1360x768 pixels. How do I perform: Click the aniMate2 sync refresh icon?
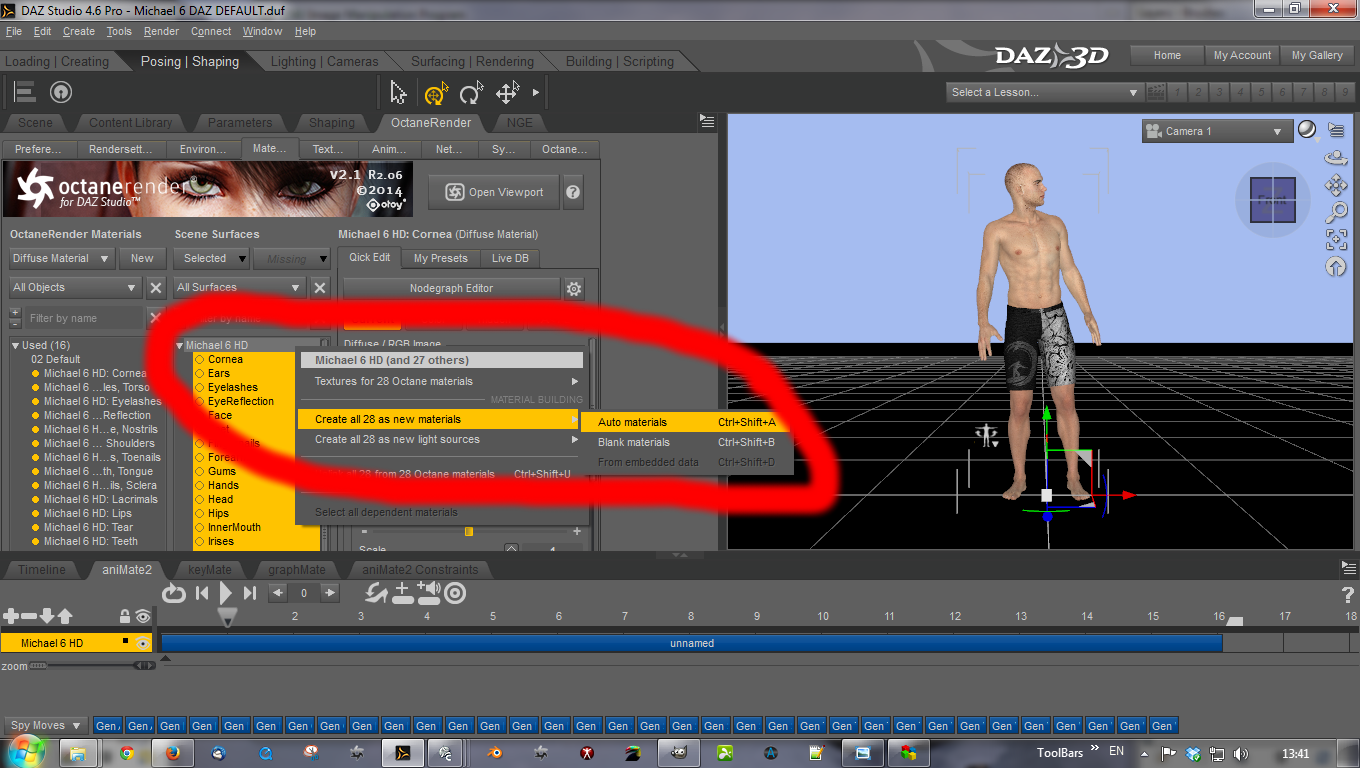pos(376,593)
